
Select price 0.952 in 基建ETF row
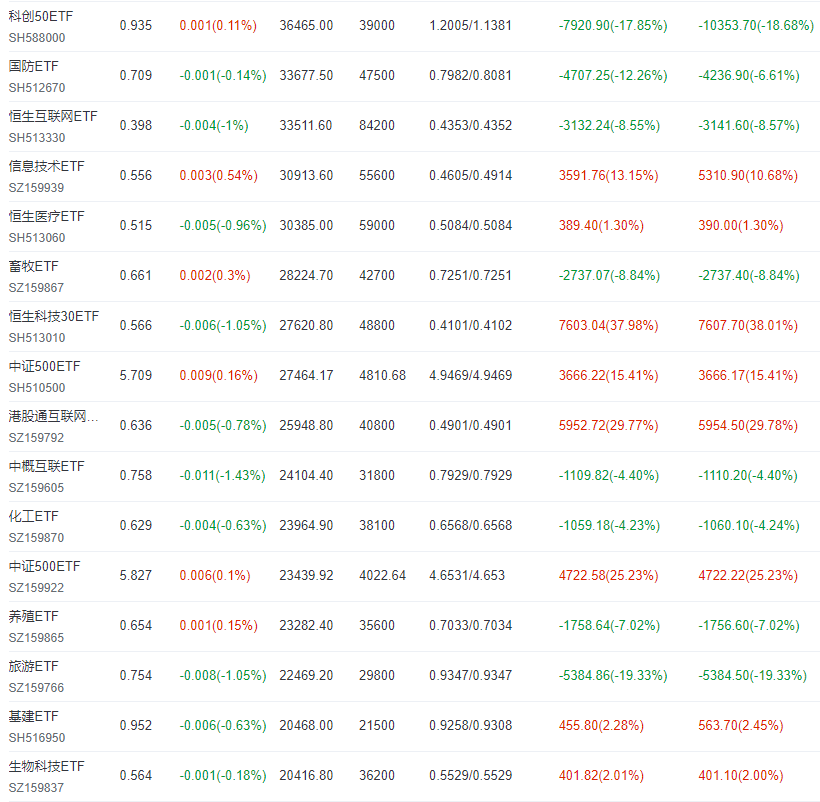click(x=136, y=726)
